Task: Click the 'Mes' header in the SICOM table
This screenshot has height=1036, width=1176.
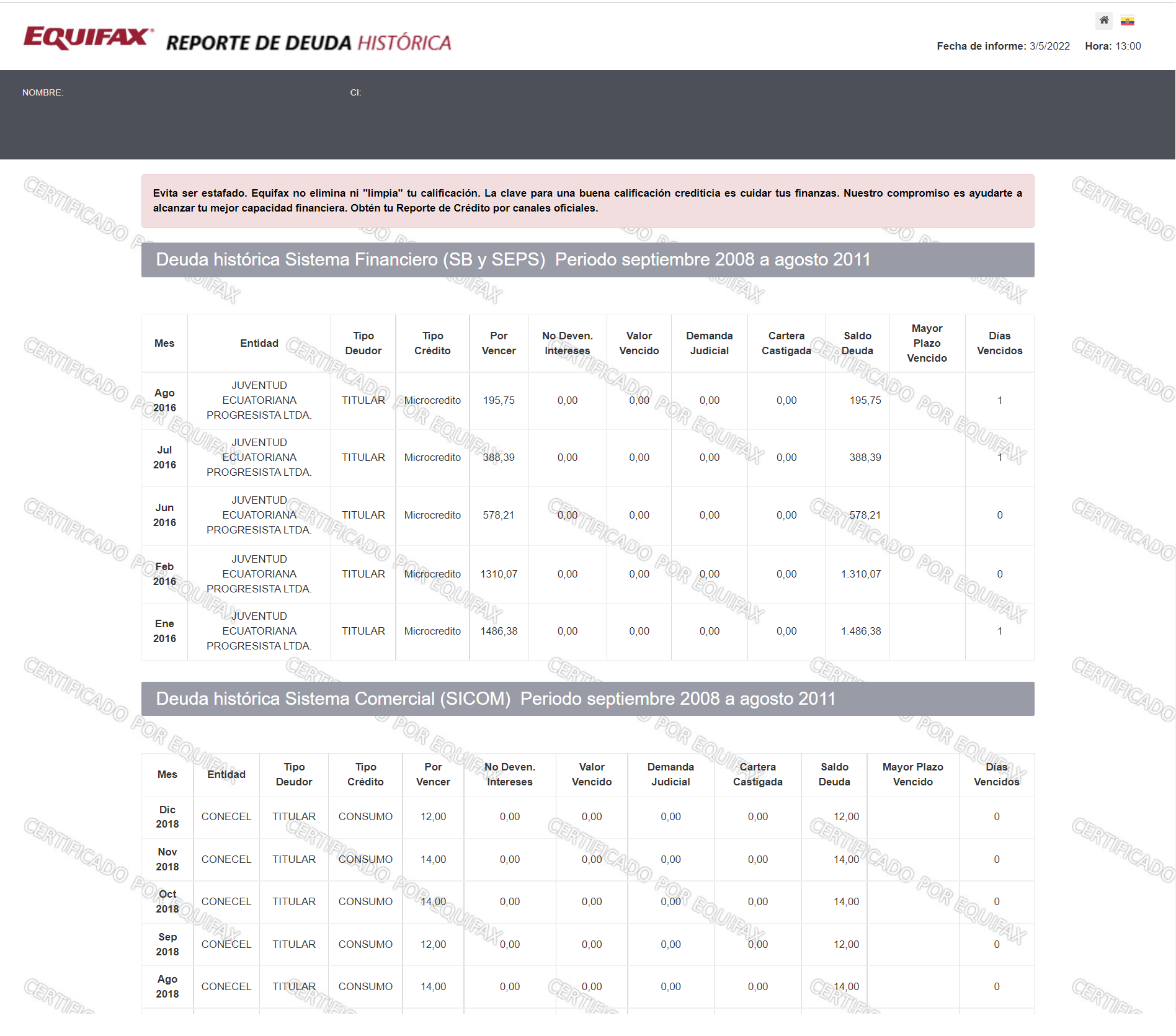Action: pyautogui.click(x=167, y=774)
